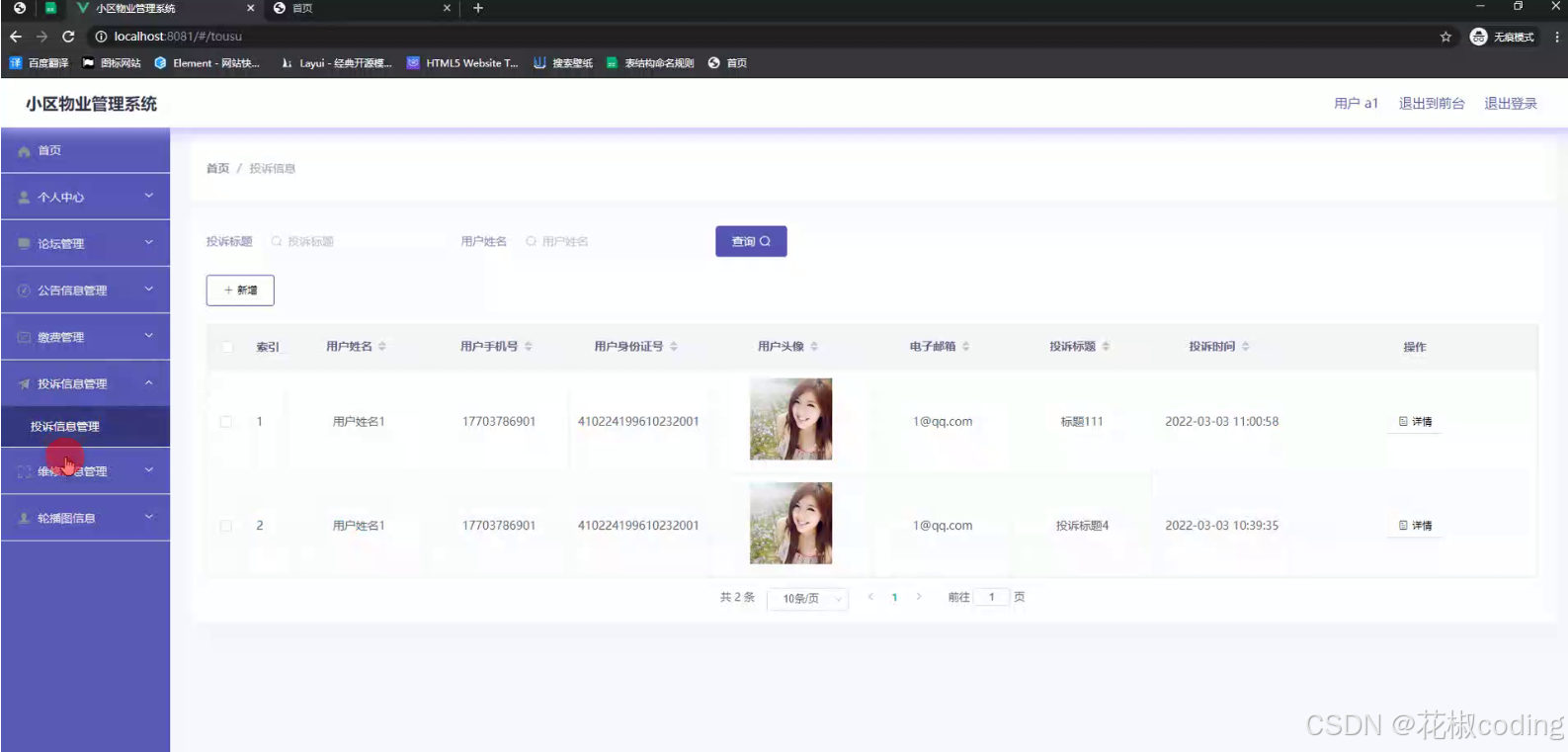Click the paper-plane icon beside 投诉信息管理
Screen dimensions: 1568x752
(x=24, y=384)
